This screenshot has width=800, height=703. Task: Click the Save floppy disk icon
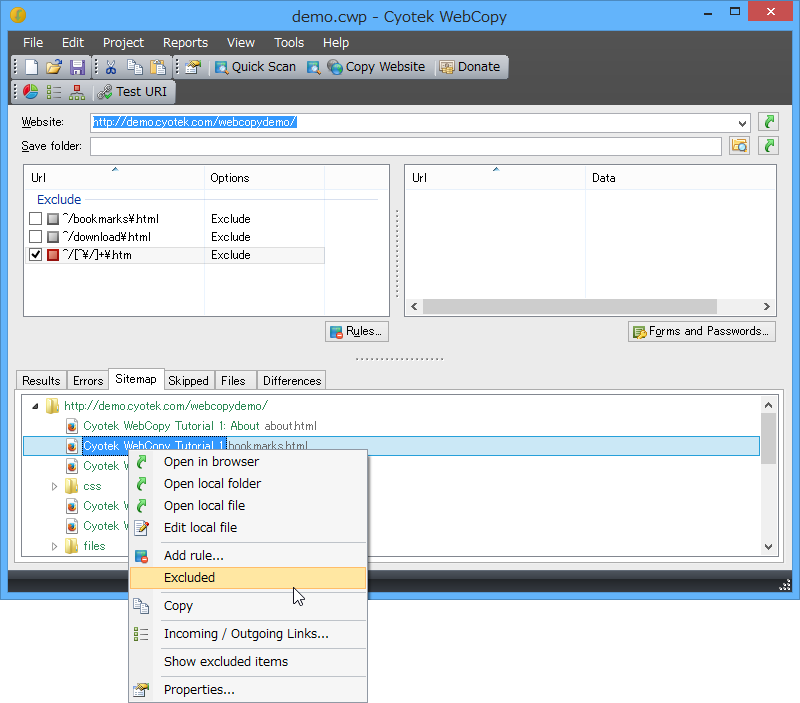click(x=77, y=67)
